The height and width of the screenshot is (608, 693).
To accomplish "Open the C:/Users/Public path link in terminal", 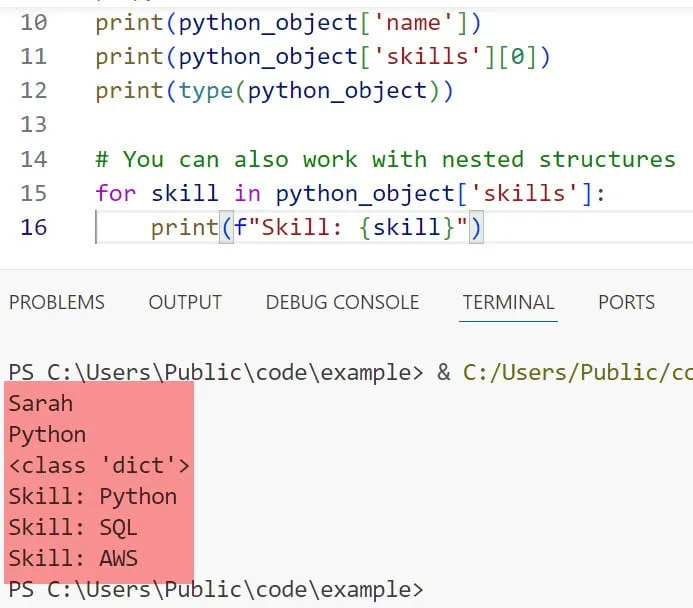I will (x=577, y=373).
